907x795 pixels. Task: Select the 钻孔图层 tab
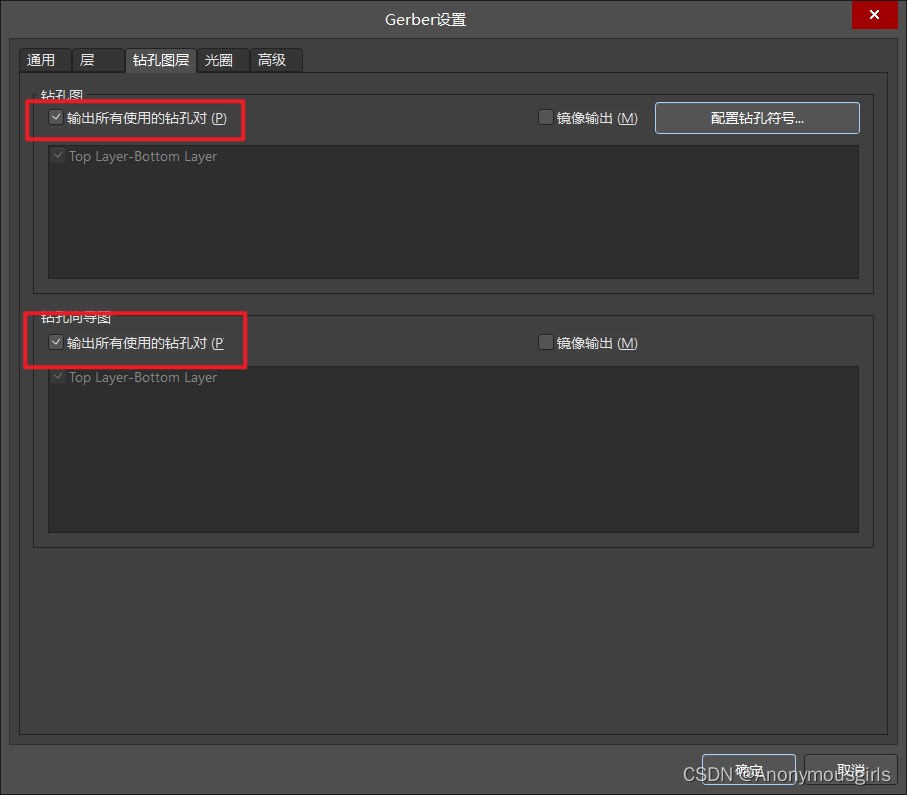(x=161, y=60)
